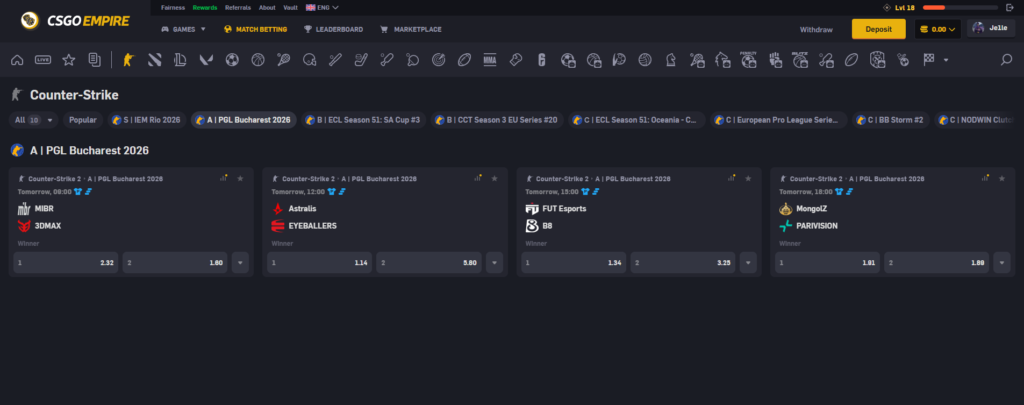Click the Deposit button

coord(878,29)
